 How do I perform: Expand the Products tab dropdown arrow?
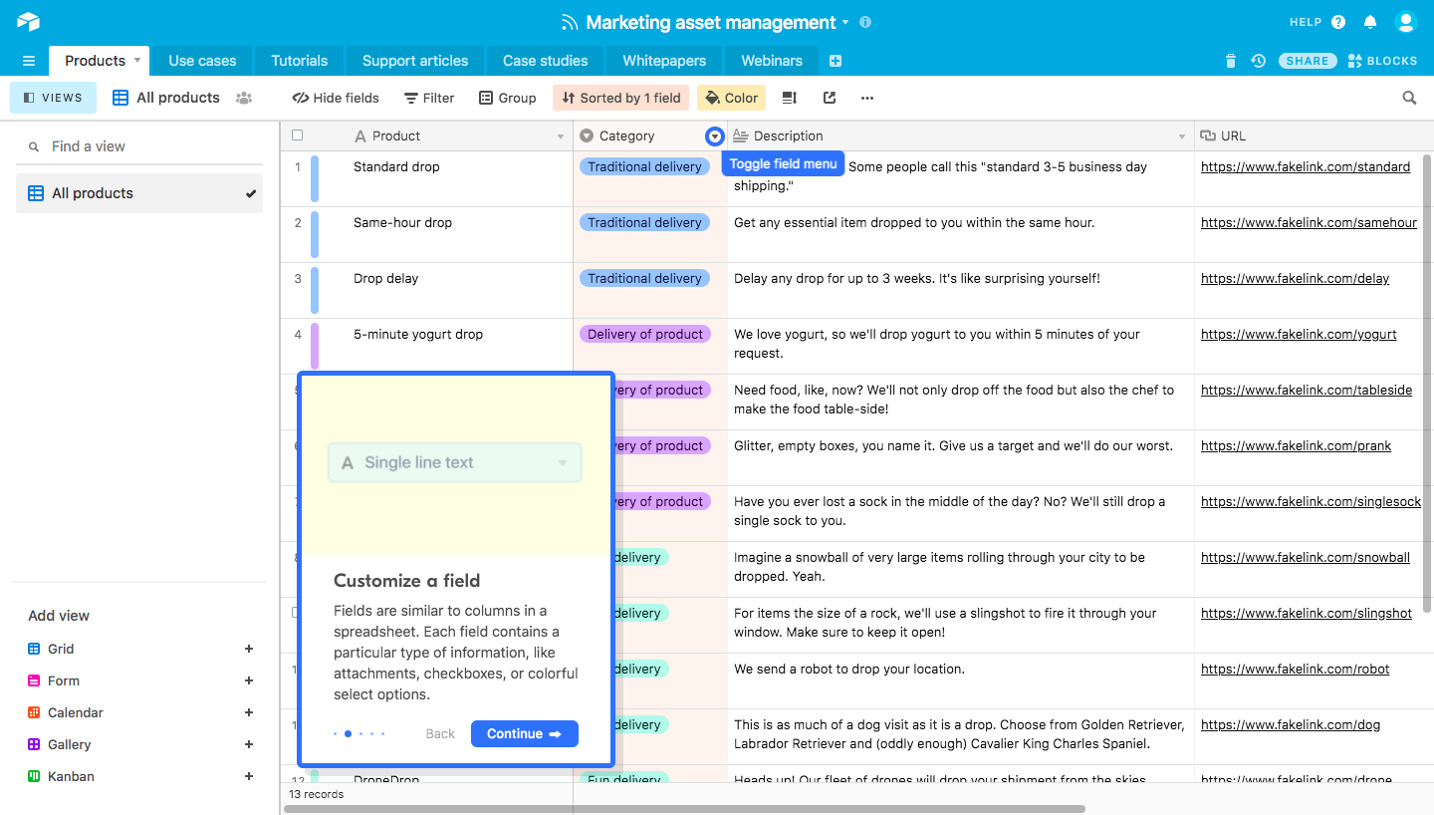(137, 60)
